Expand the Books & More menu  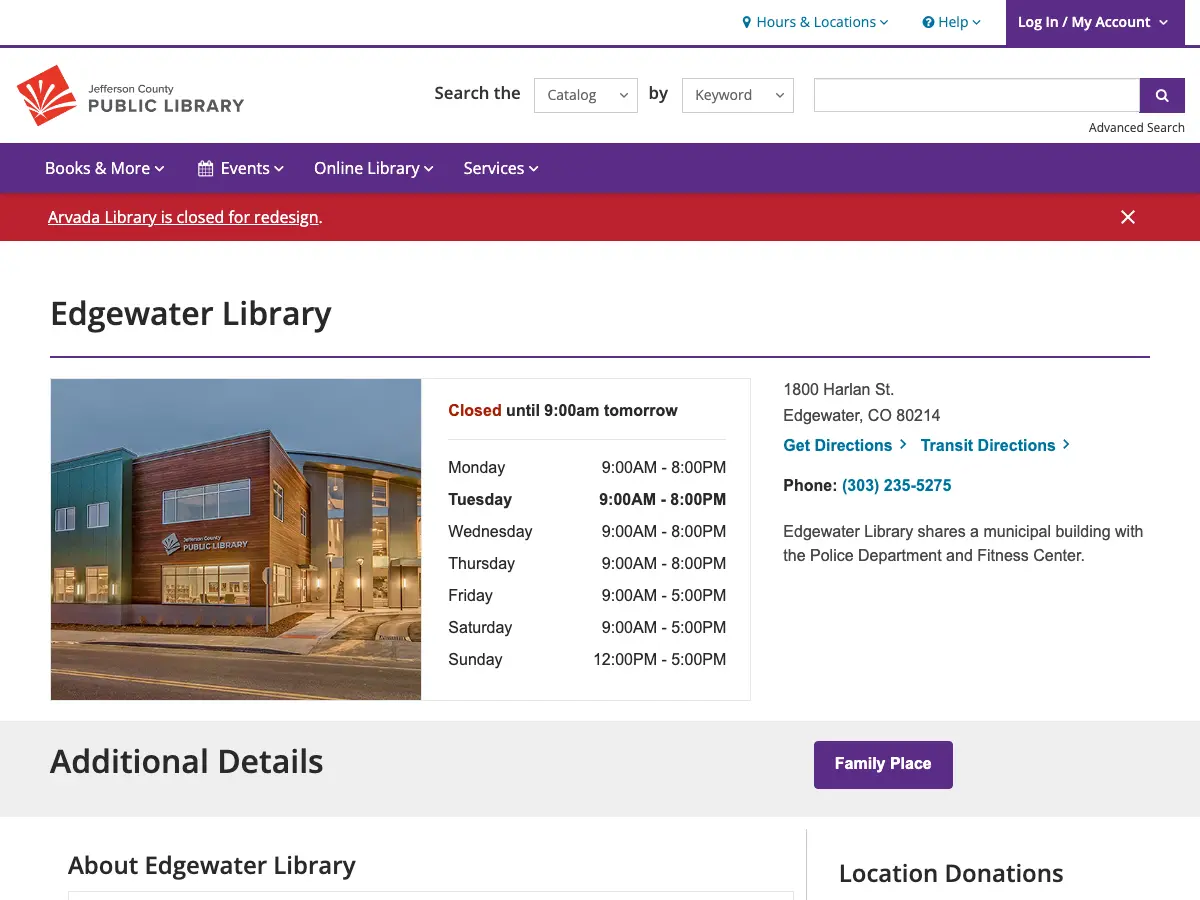tap(105, 168)
